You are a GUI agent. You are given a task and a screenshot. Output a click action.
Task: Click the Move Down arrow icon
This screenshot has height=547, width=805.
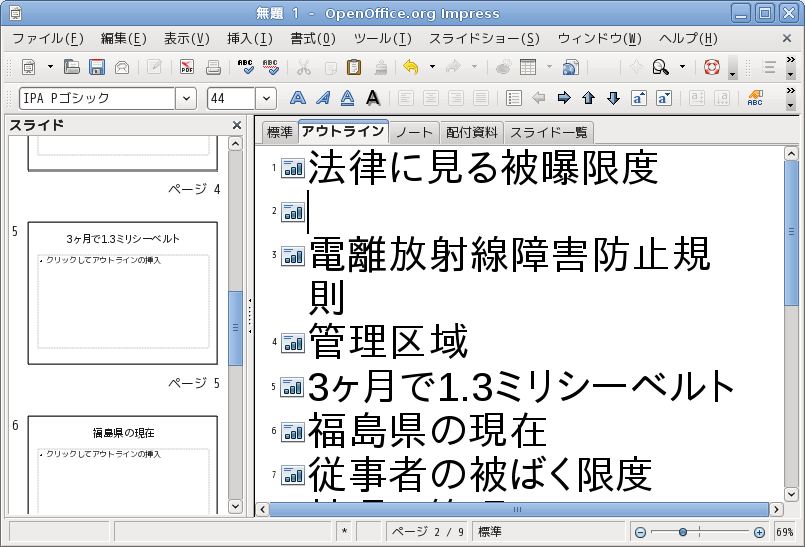tap(613, 98)
